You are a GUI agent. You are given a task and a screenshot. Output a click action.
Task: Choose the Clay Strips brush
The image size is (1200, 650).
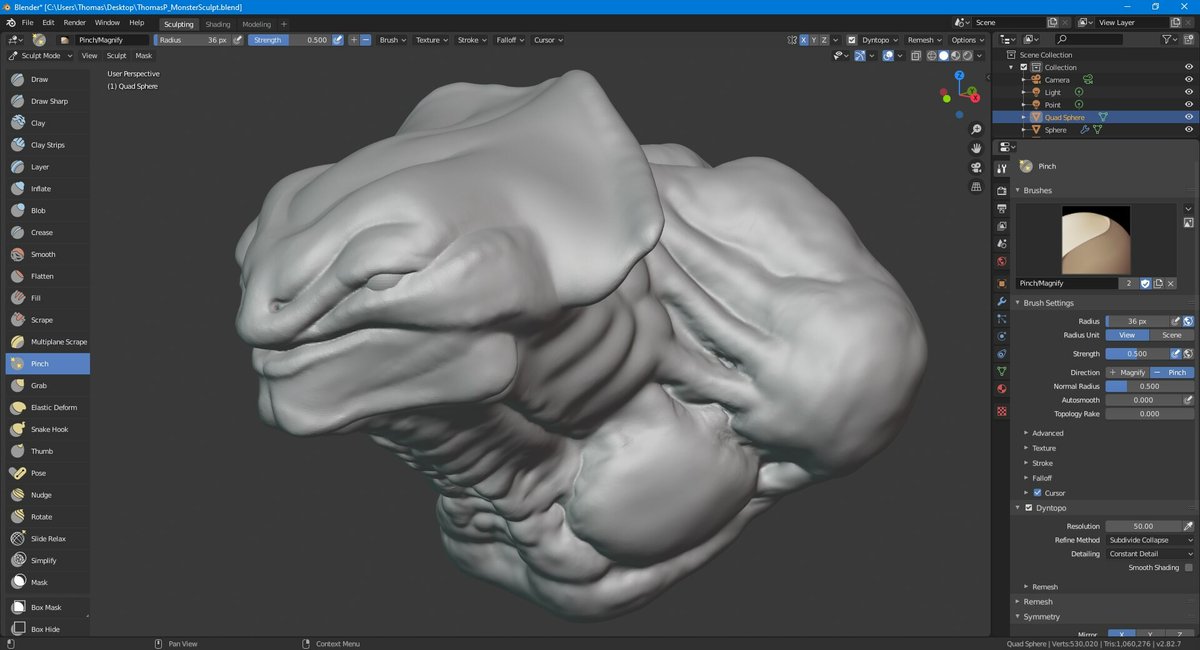pyautogui.click(x=47, y=145)
